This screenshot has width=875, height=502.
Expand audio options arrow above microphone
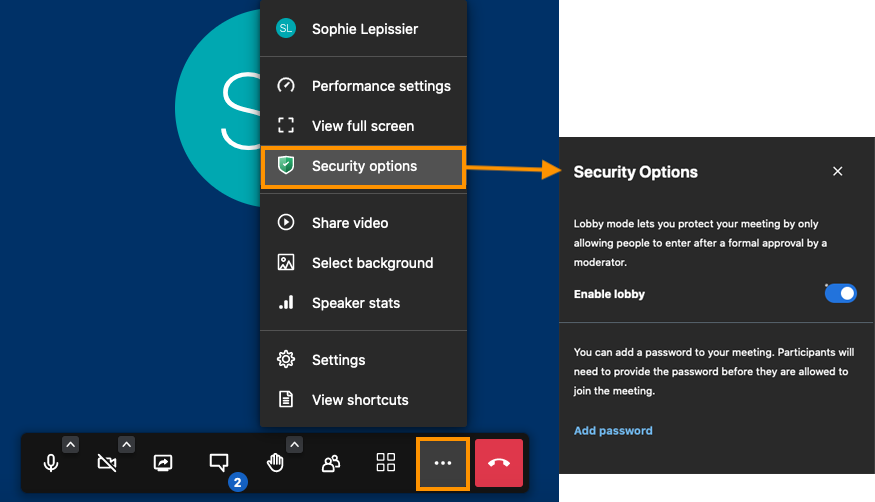(70, 444)
